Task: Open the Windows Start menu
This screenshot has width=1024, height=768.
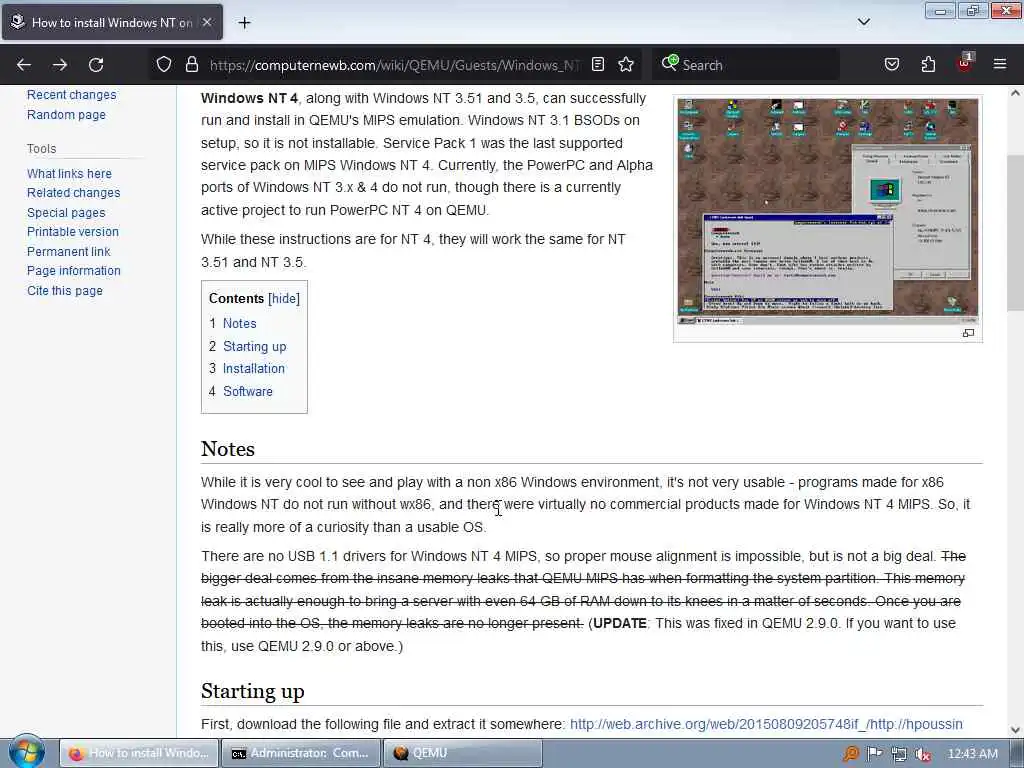Action: [x=26, y=752]
